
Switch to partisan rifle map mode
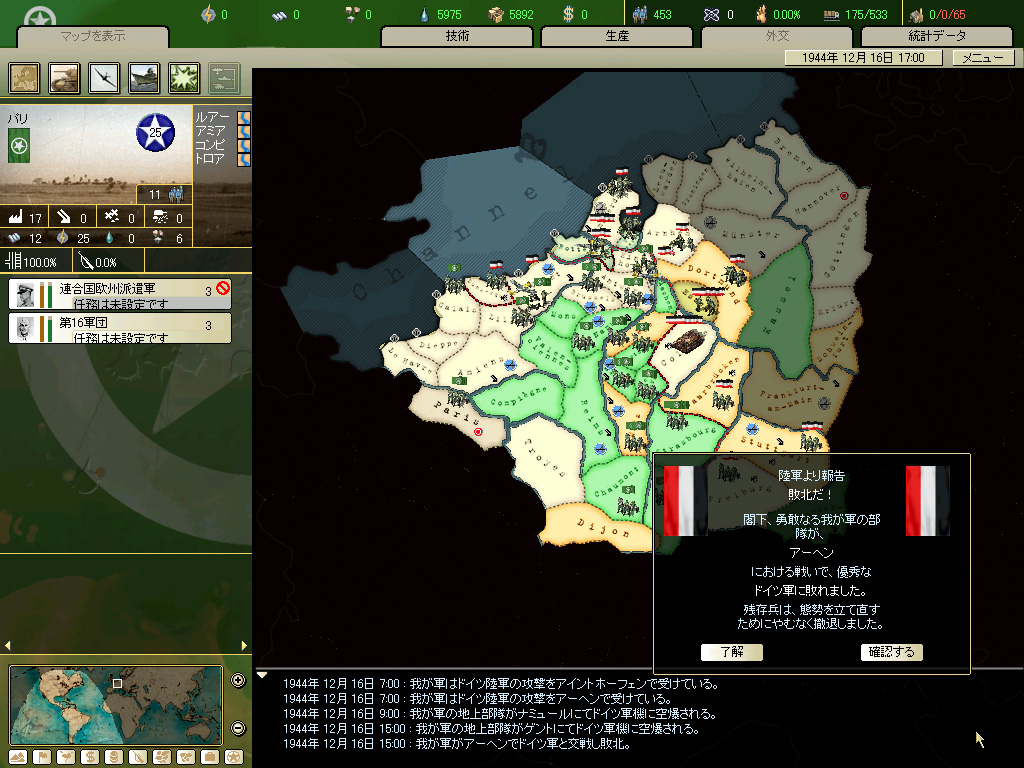click(138, 757)
